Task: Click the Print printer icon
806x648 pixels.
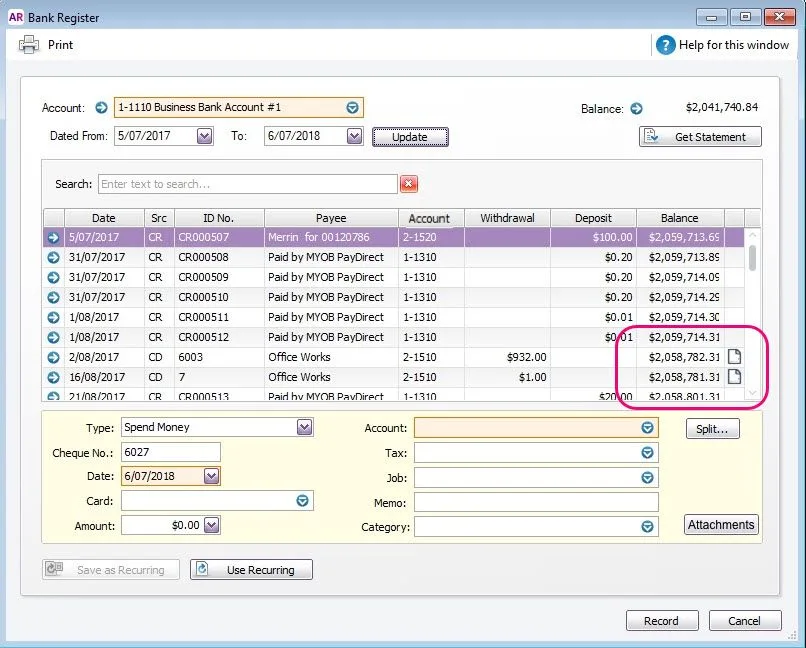Action: 29,45
